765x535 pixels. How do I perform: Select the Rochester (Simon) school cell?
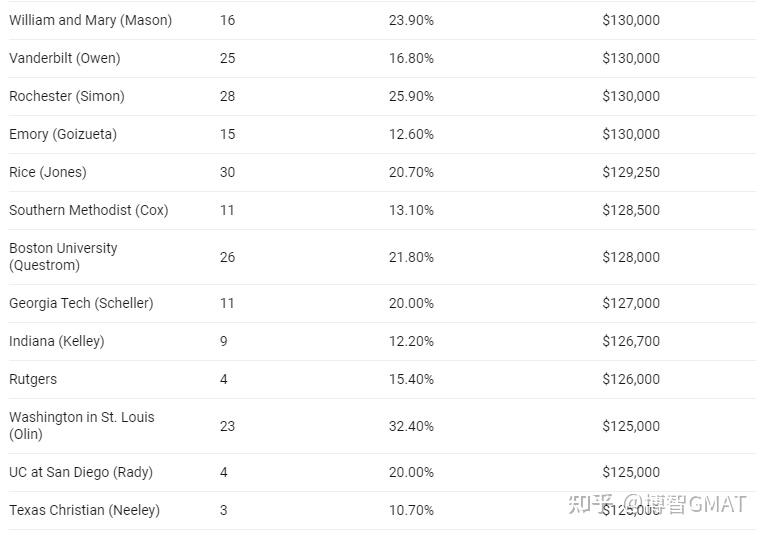click(x=67, y=97)
